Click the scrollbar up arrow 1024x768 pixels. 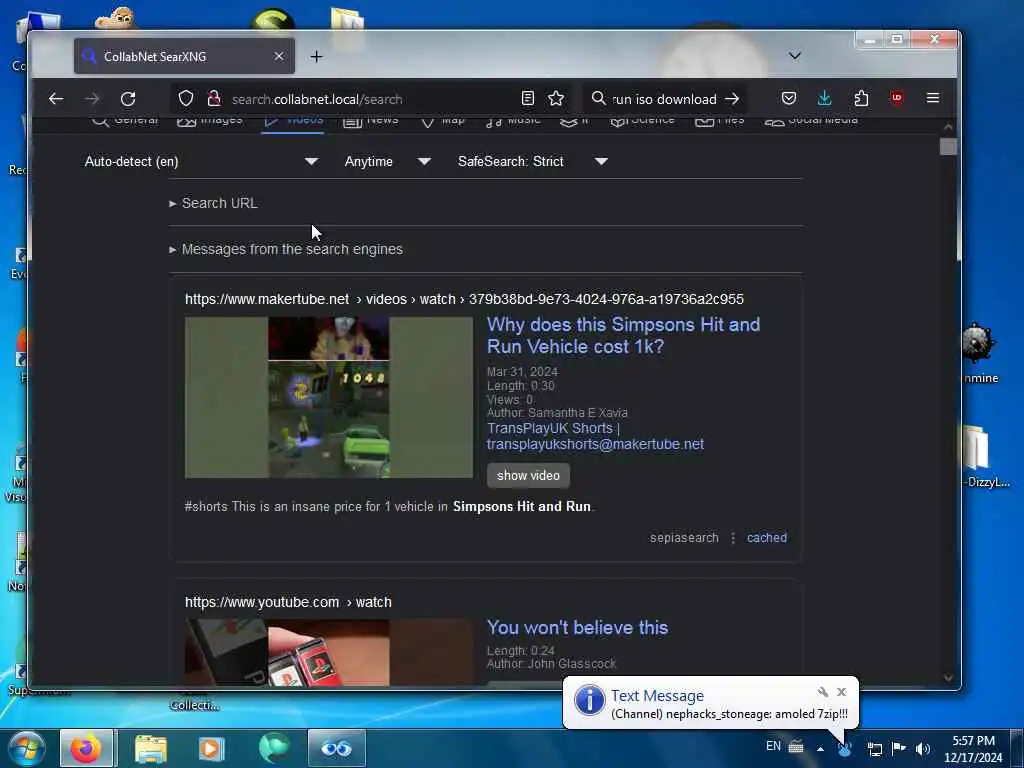948,126
